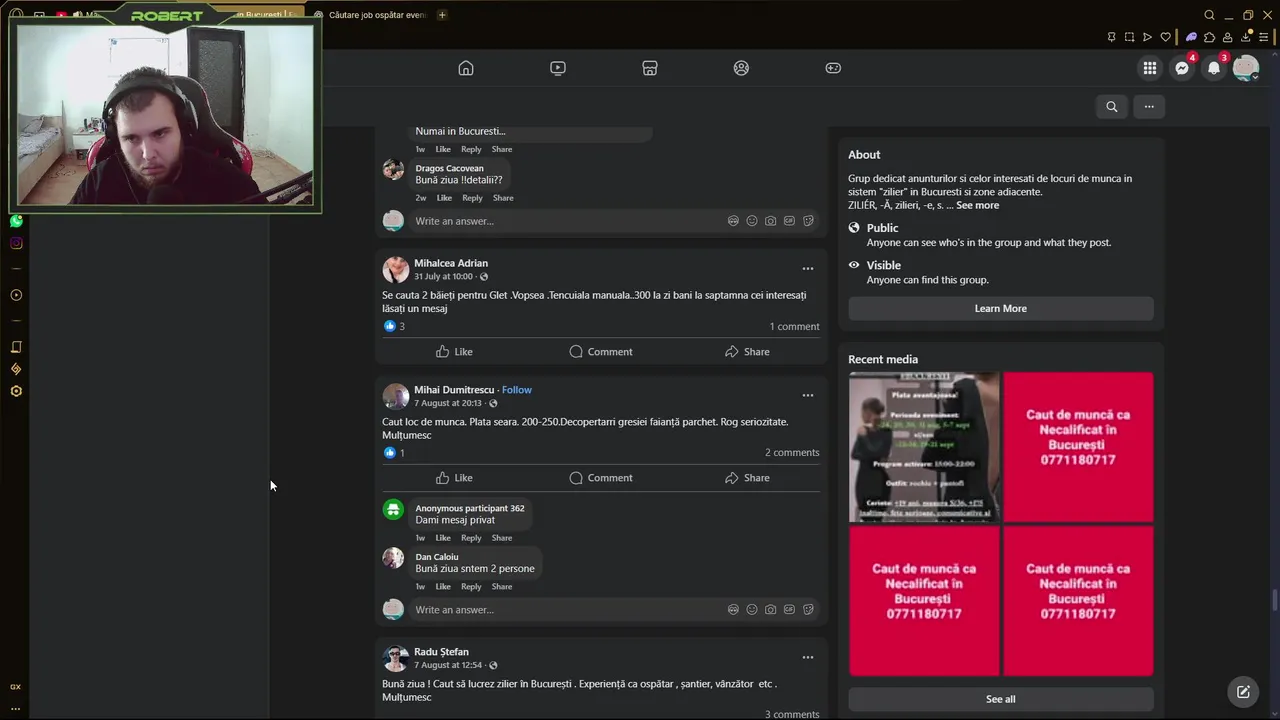Open the browser extensions icon
The height and width of the screenshot is (720, 1280).
(x=1210, y=37)
